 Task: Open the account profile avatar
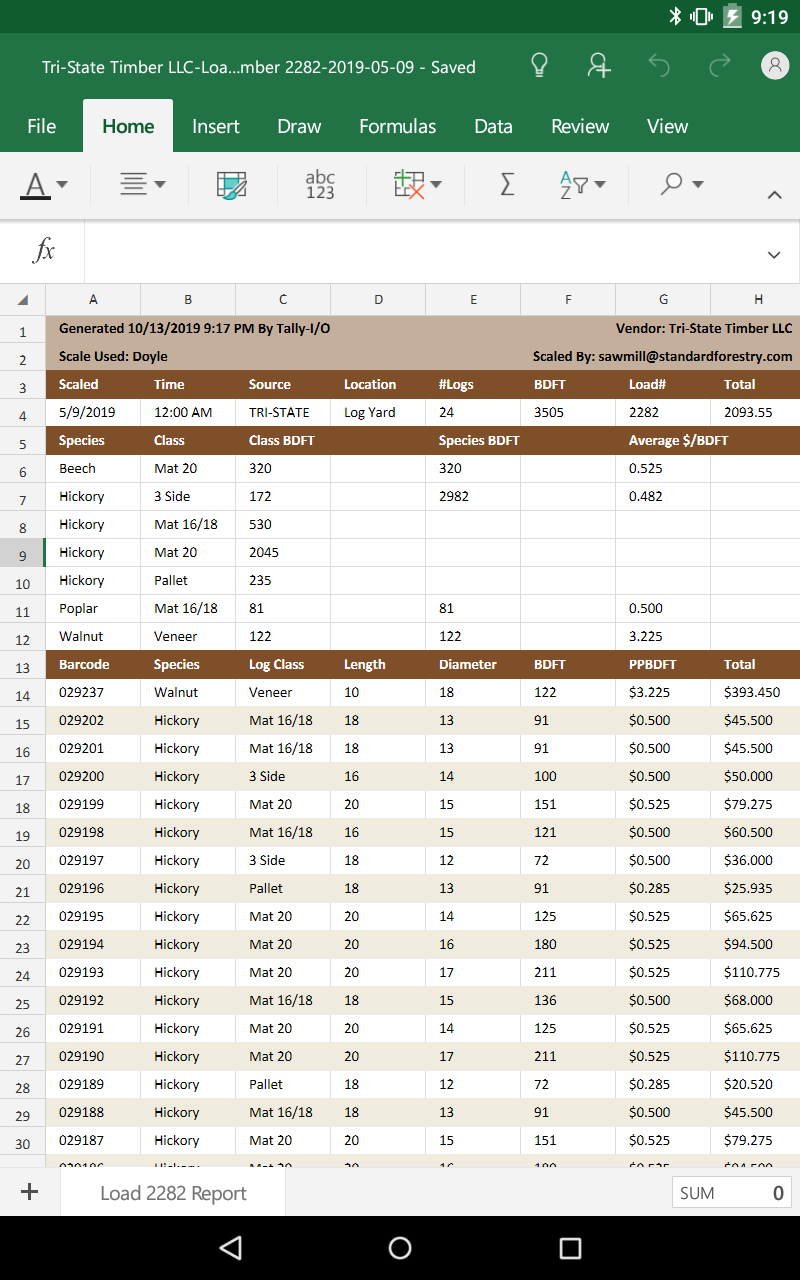coord(775,66)
